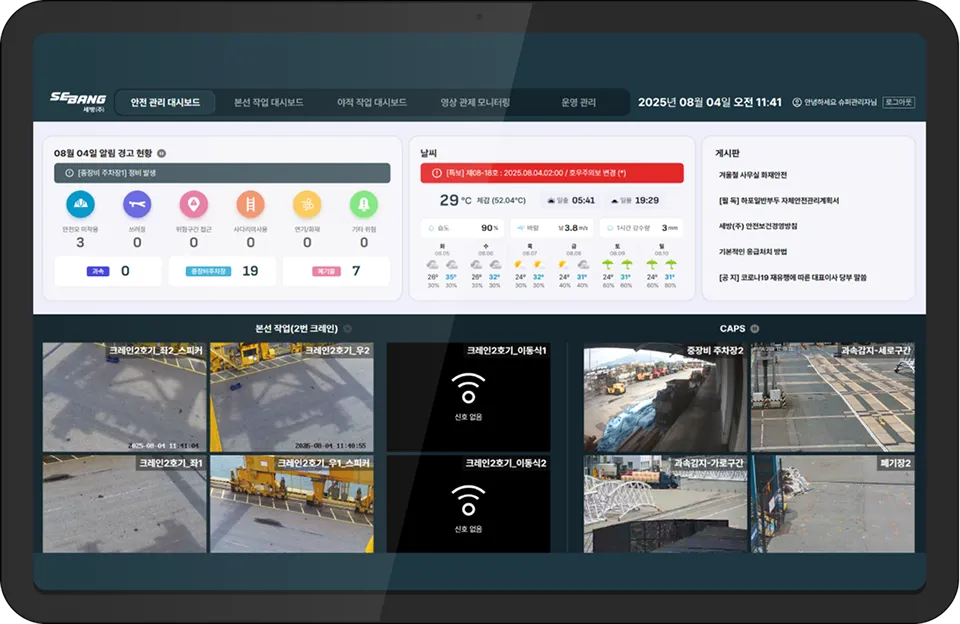Click the 로그아웃 button
Screen dimensions: 960x624
898,102
